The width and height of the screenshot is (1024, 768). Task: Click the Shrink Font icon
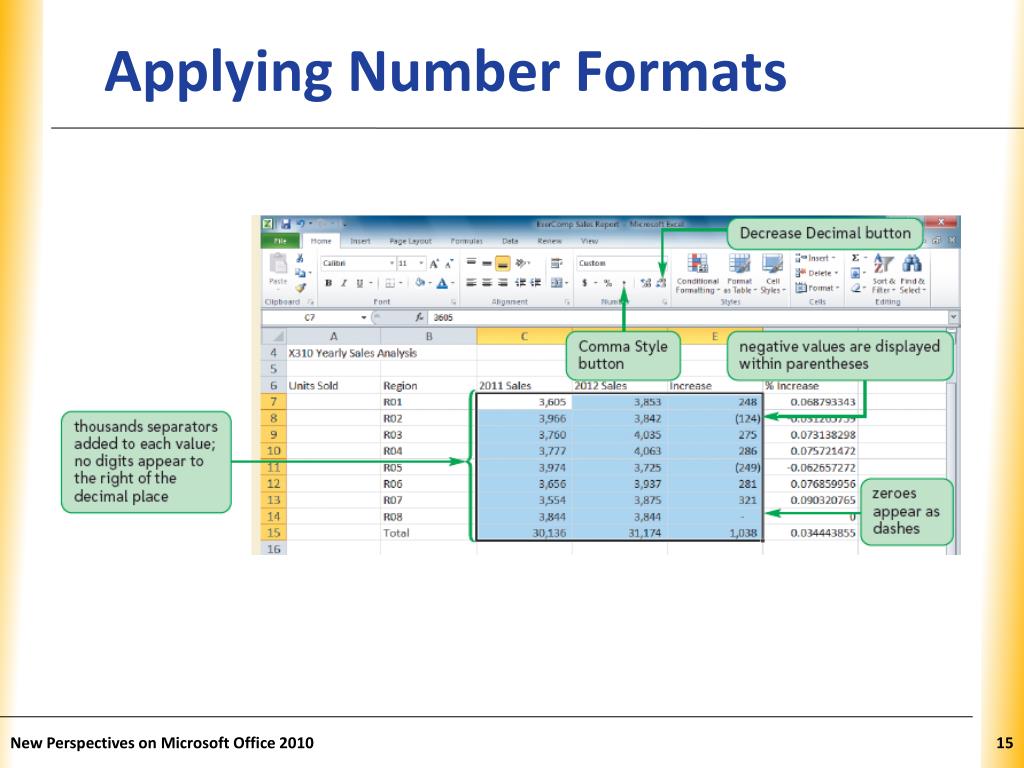449,263
